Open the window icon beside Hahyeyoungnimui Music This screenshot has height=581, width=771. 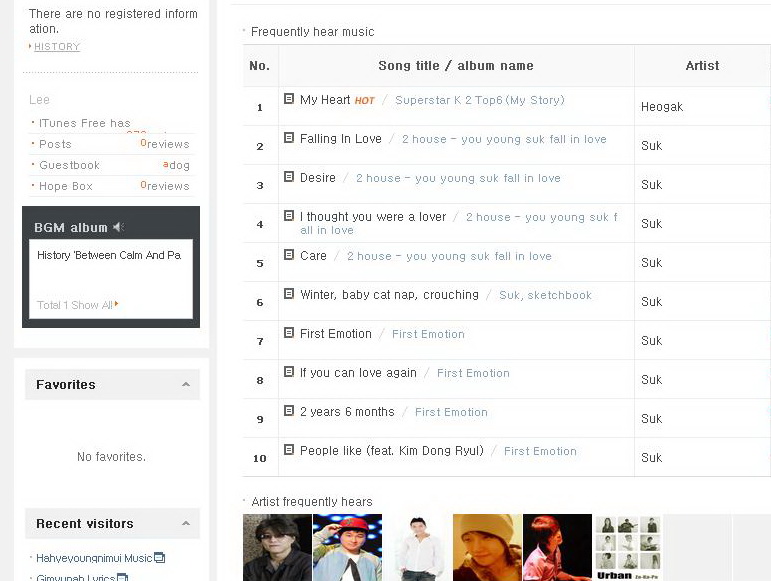(159, 558)
